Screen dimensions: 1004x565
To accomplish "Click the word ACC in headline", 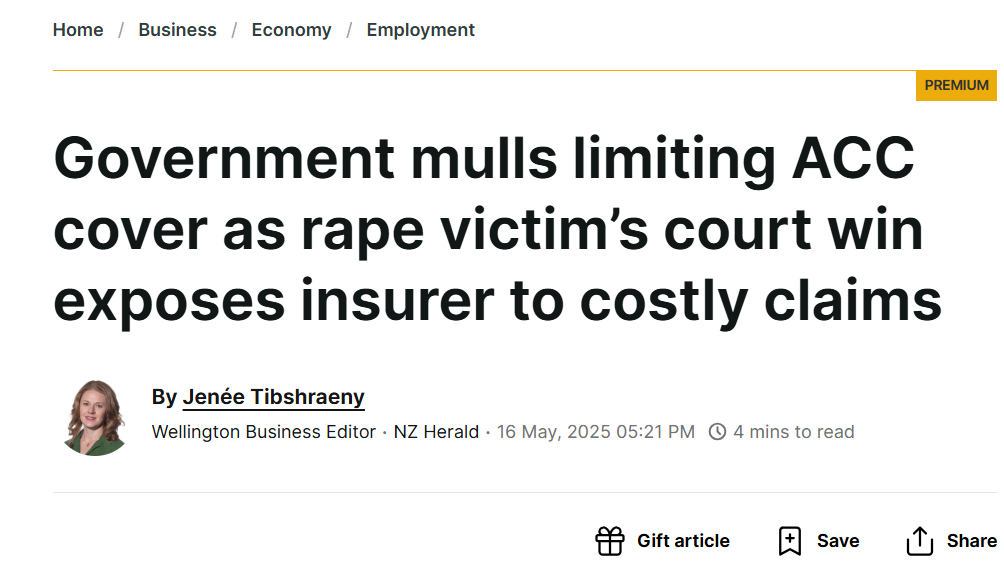I will point(853,158).
